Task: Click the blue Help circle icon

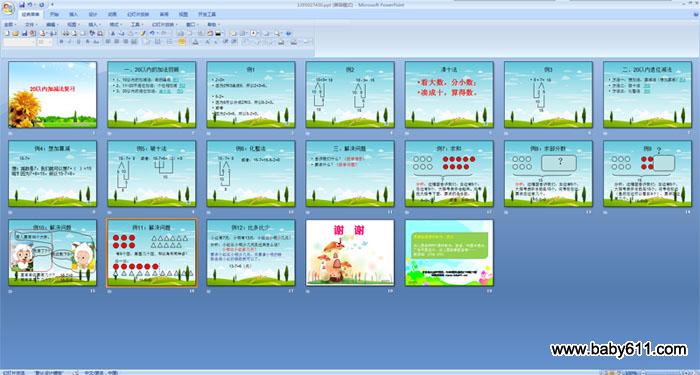Action: [288, 33]
